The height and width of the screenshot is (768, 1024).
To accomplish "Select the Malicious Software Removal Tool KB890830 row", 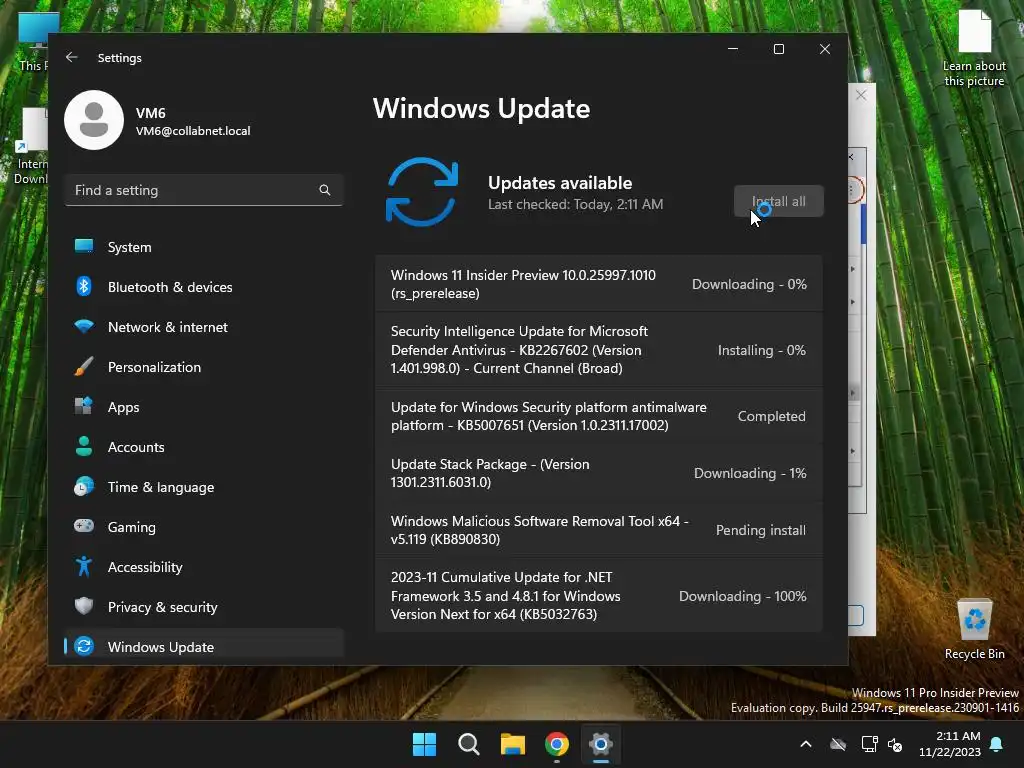I will pos(598,530).
